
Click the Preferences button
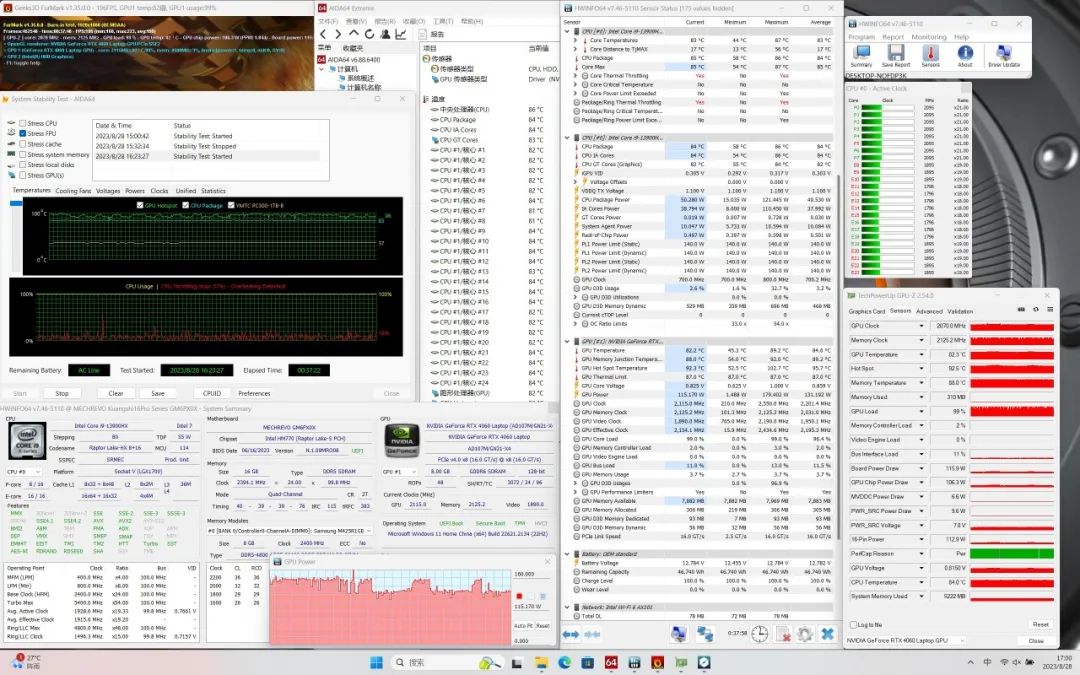(x=254, y=393)
